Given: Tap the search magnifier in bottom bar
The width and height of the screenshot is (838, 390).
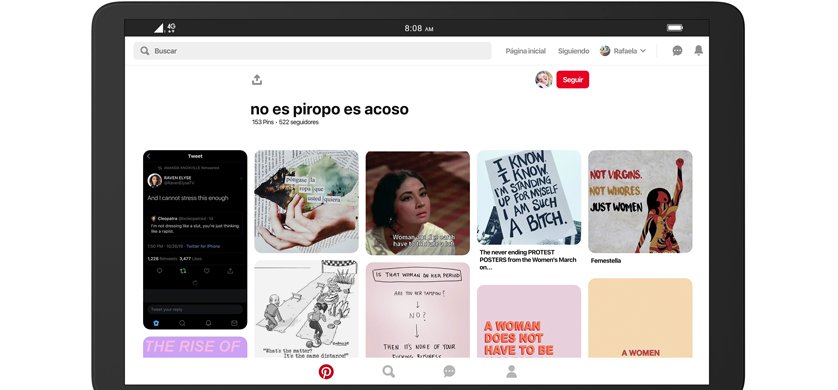Looking at the screenshot, I should click(x=389, y=371).
